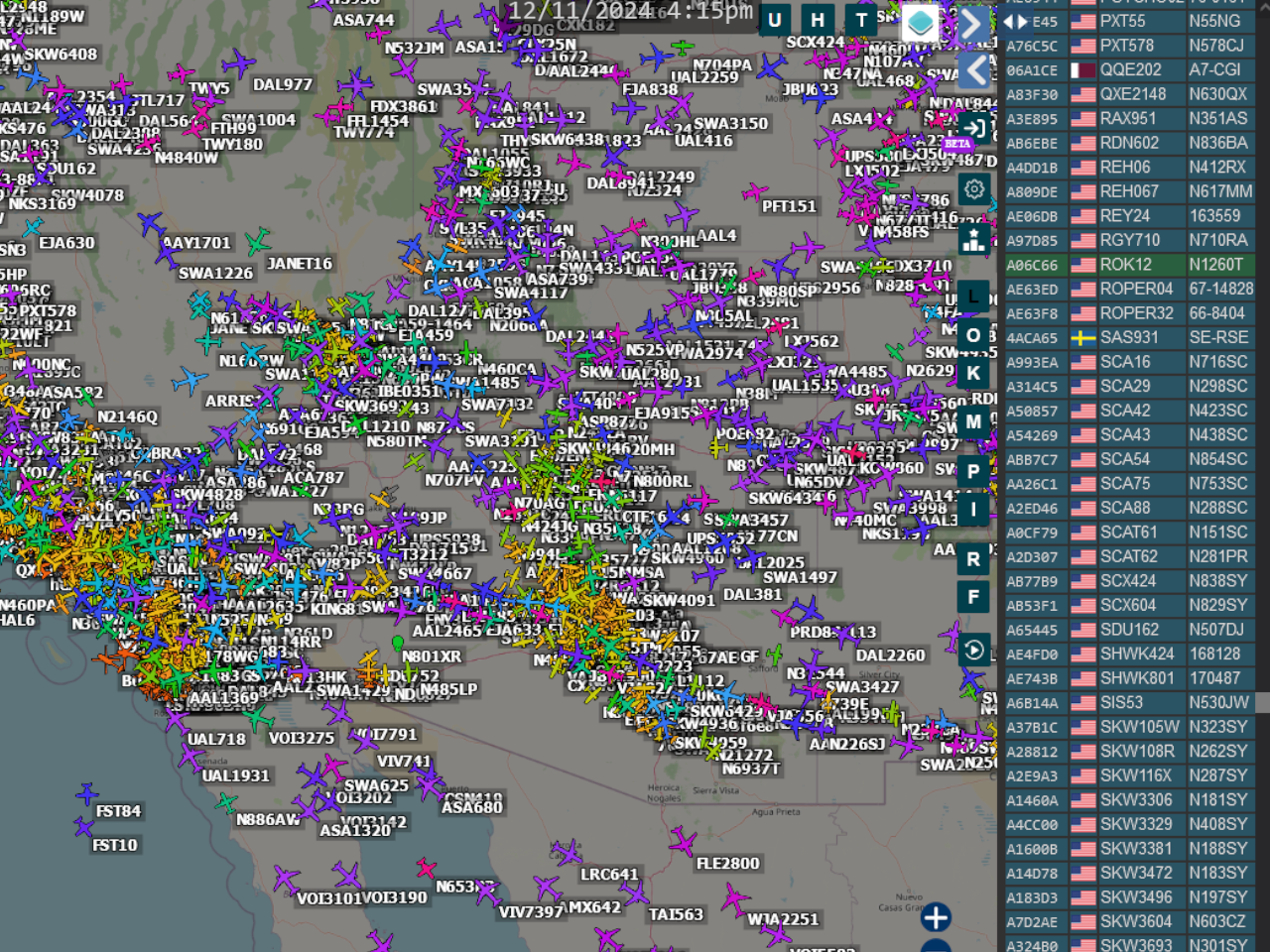Click the WJA2251 flight label on map
The width and height of the screenshot is (1270, 952).
click(x=783, y=919)
